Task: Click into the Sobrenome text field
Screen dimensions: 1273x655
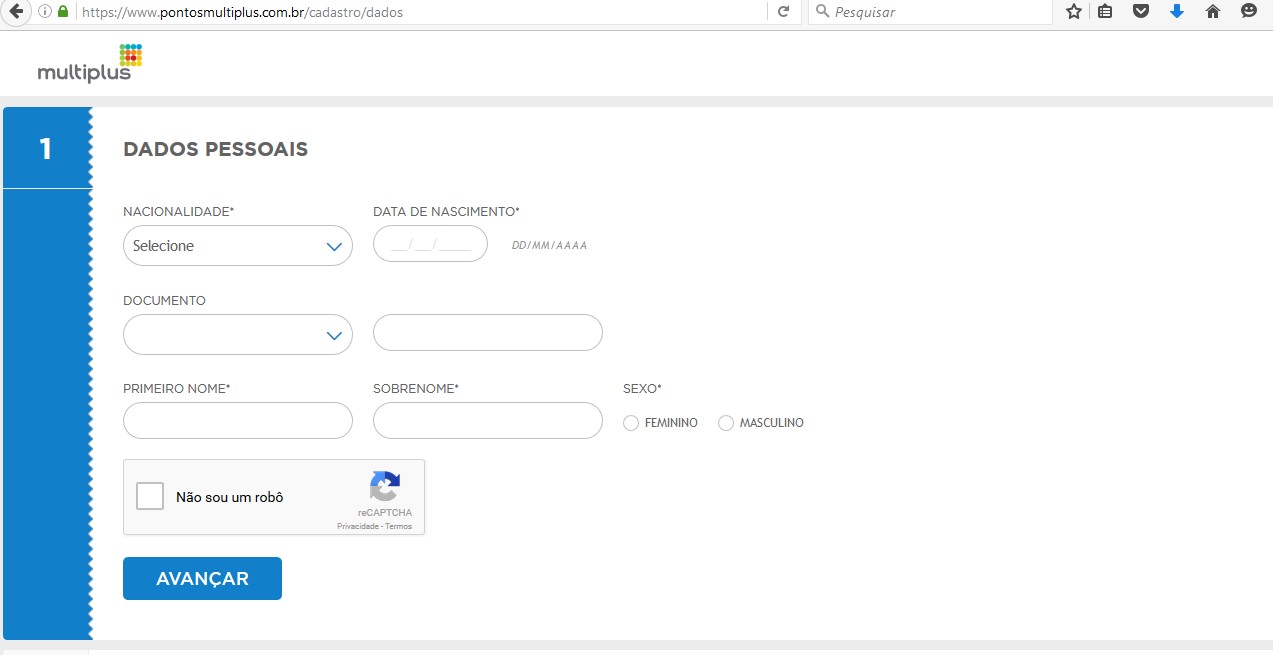Action: [x=487, y=421]
